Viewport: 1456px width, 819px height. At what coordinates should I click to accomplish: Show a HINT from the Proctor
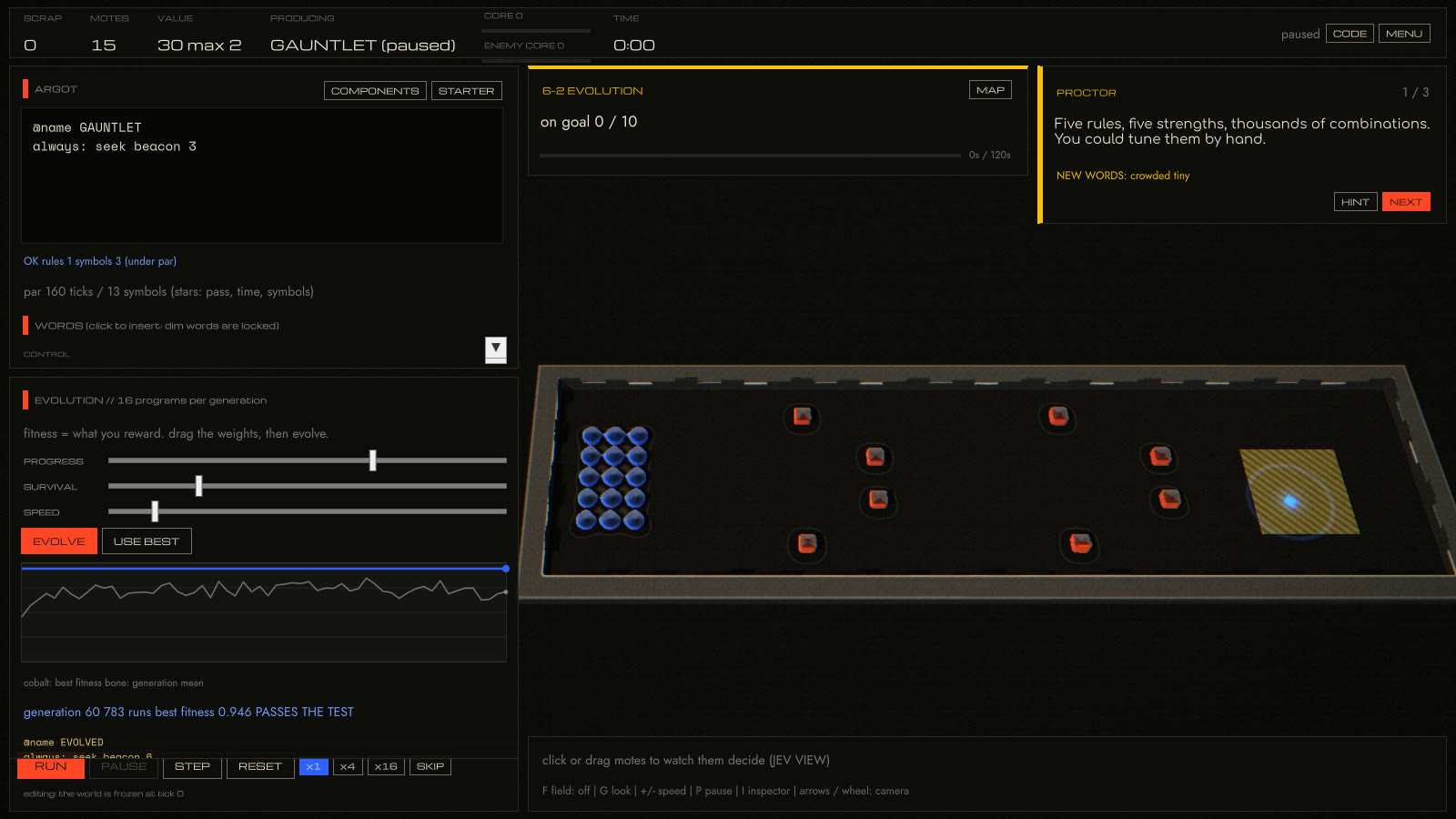pyautogui.click(x=1355, y=202)
